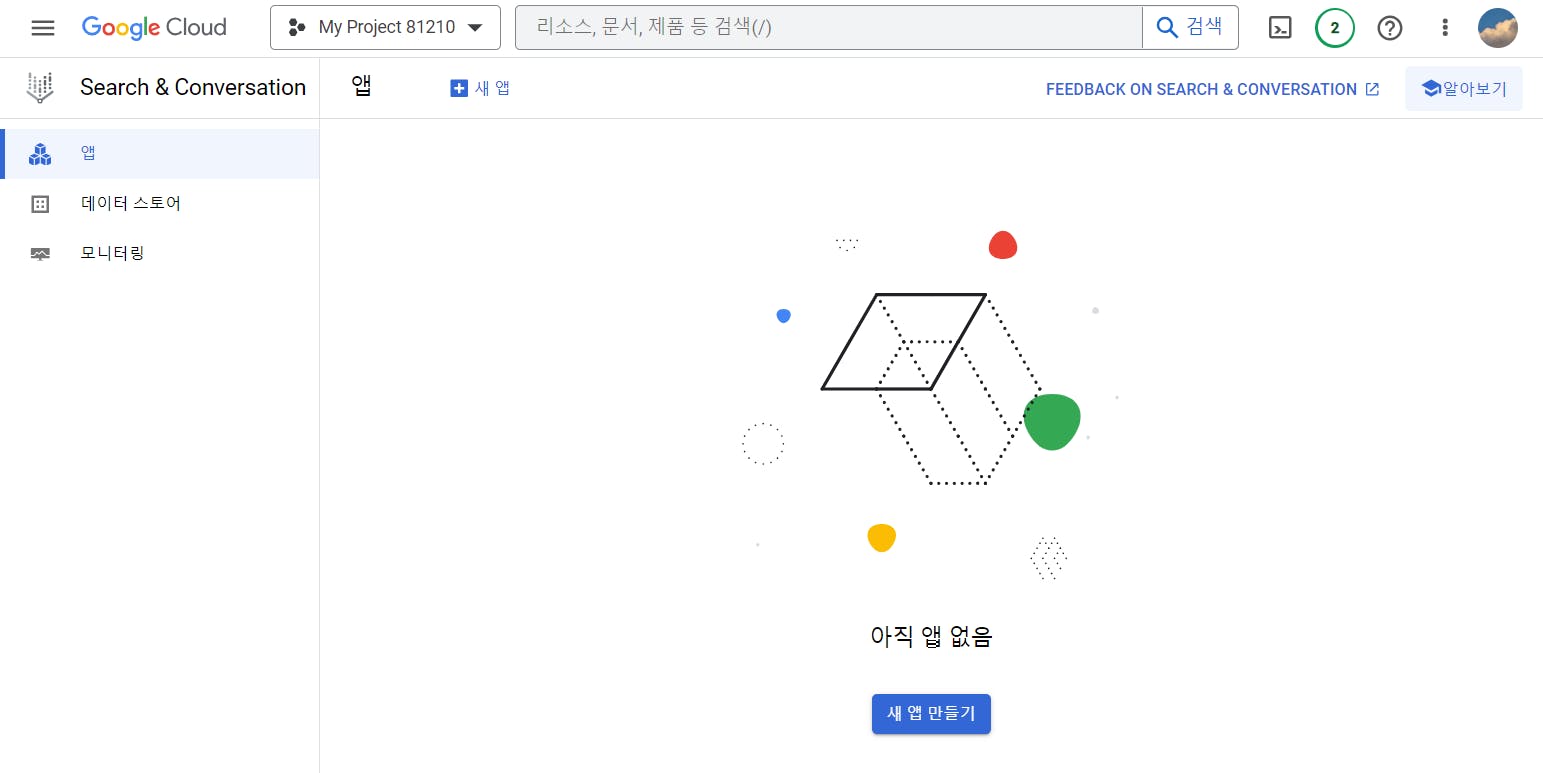The height and width of the screenshot is (773, 1543).
Task: Open the help question mark icon
Action: (1390, 28)
